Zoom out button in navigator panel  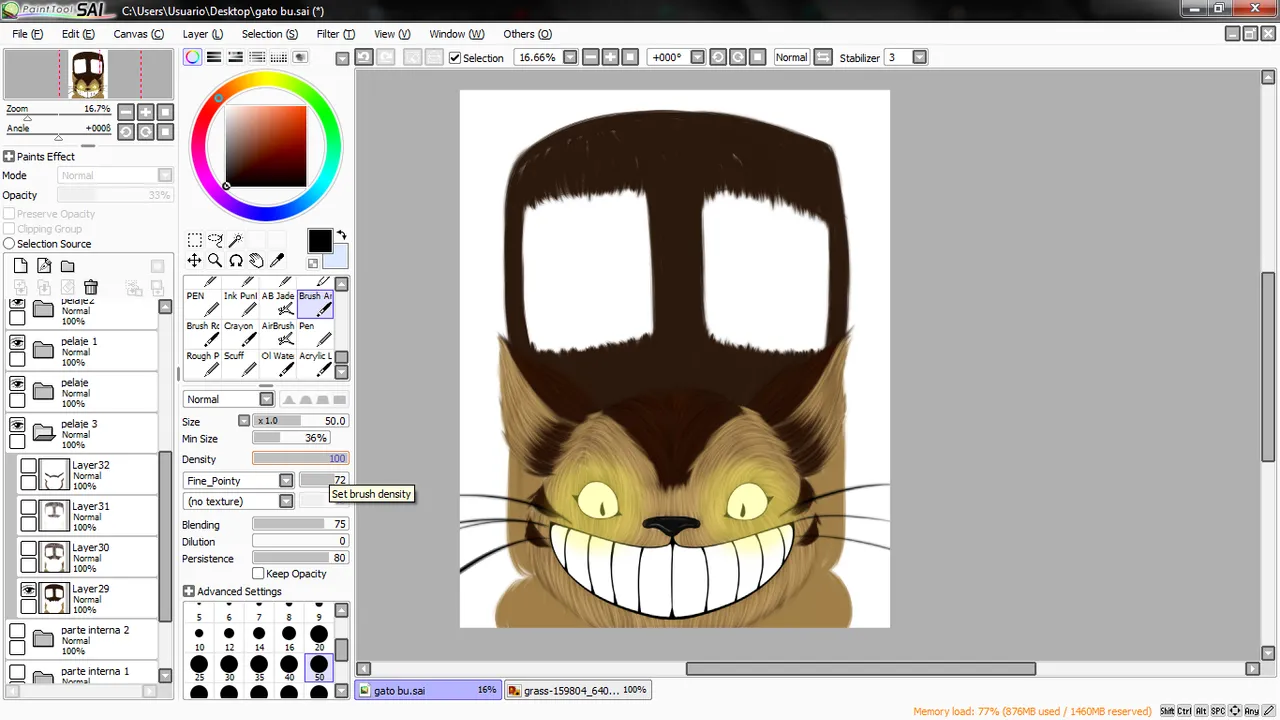tap(126, 112)
